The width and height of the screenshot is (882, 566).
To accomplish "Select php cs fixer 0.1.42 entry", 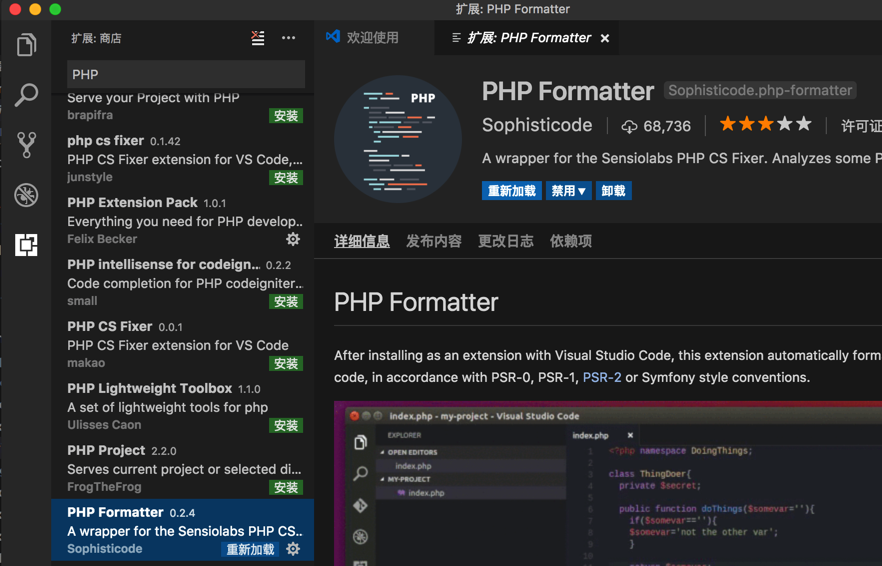I will (183, 159).
